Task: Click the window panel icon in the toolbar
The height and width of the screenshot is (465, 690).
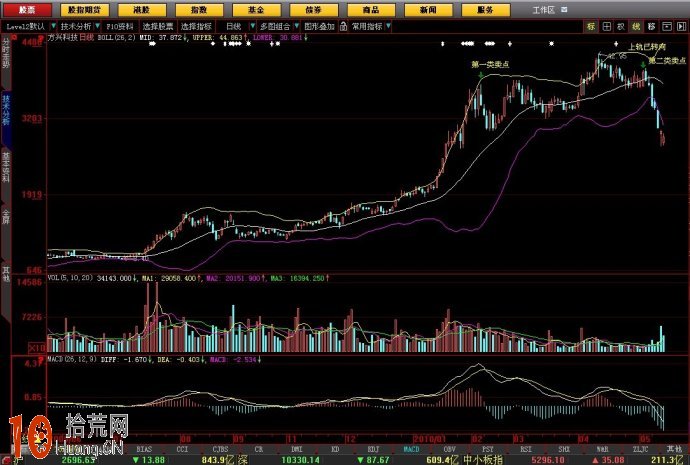Action: tap(667, 26)
